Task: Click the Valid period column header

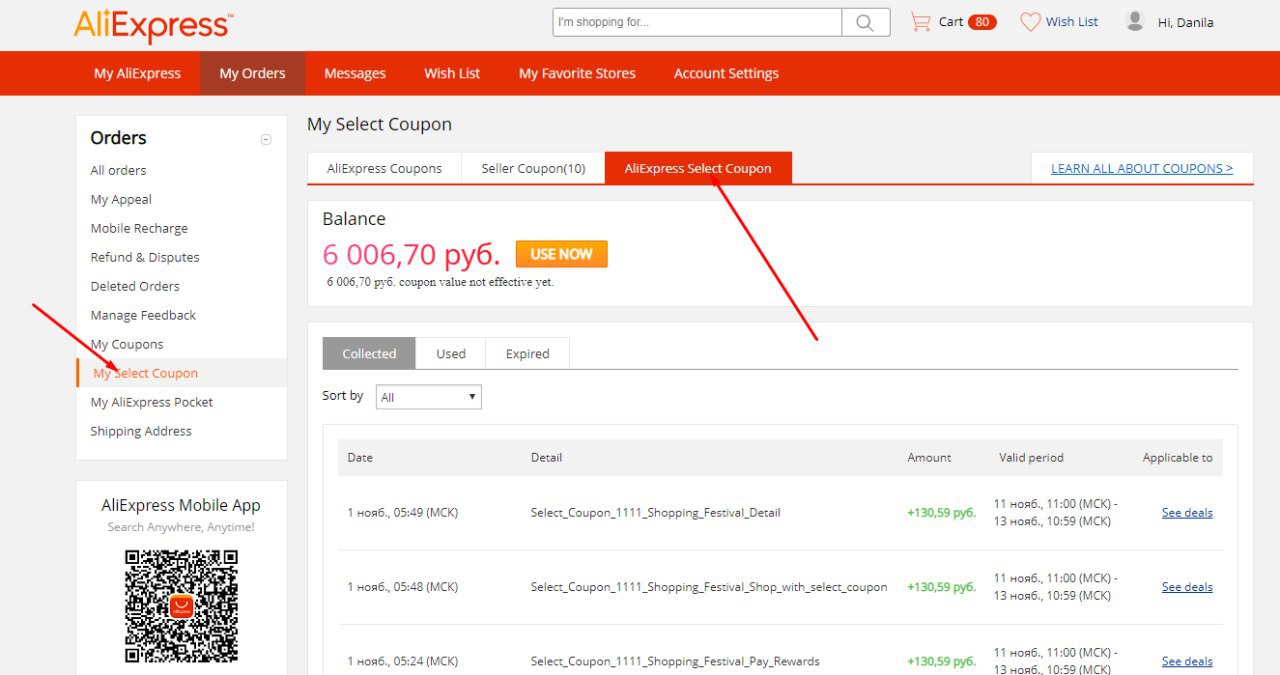Action: pos(1031,457)
